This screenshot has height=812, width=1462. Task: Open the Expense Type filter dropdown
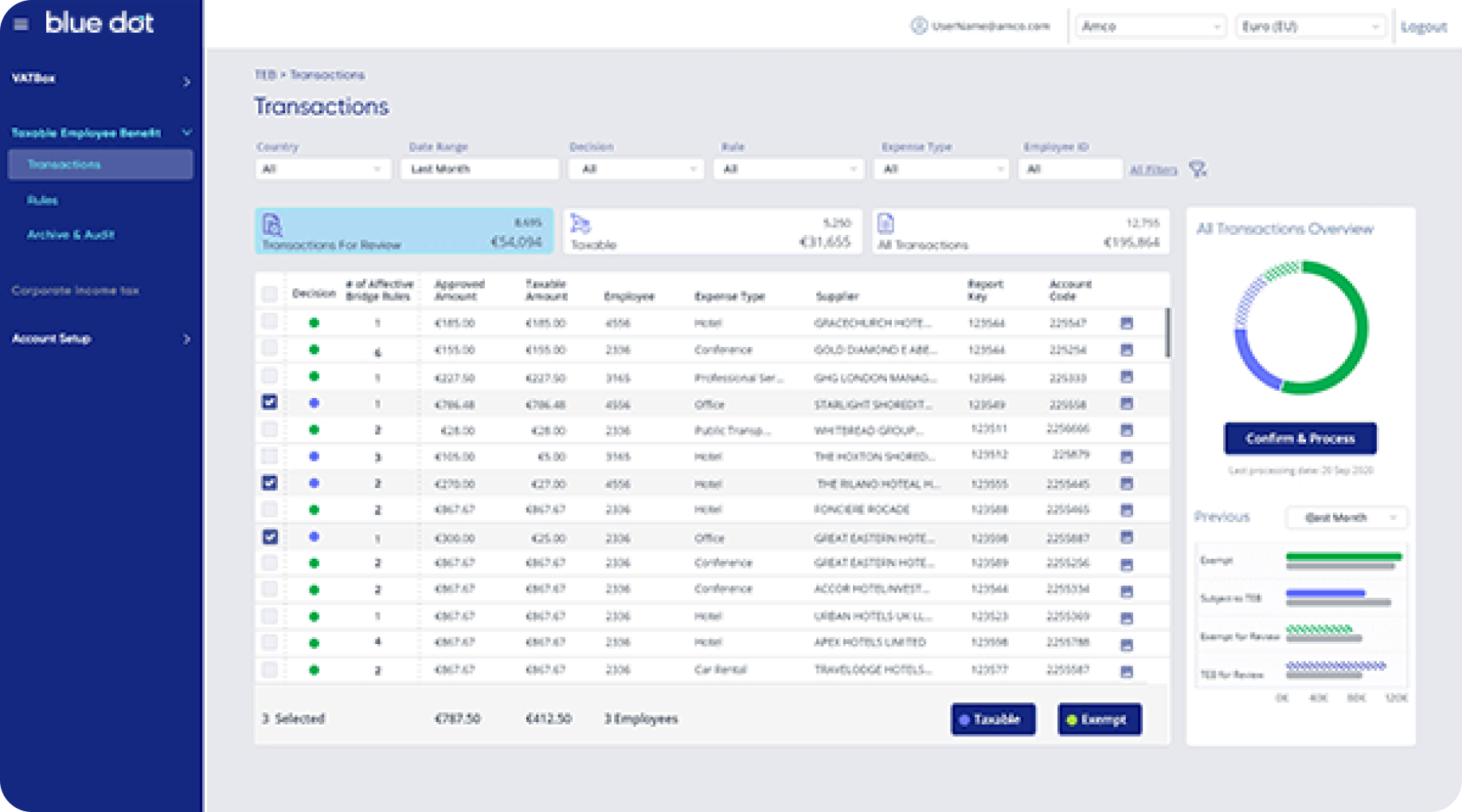pos(941,169)
